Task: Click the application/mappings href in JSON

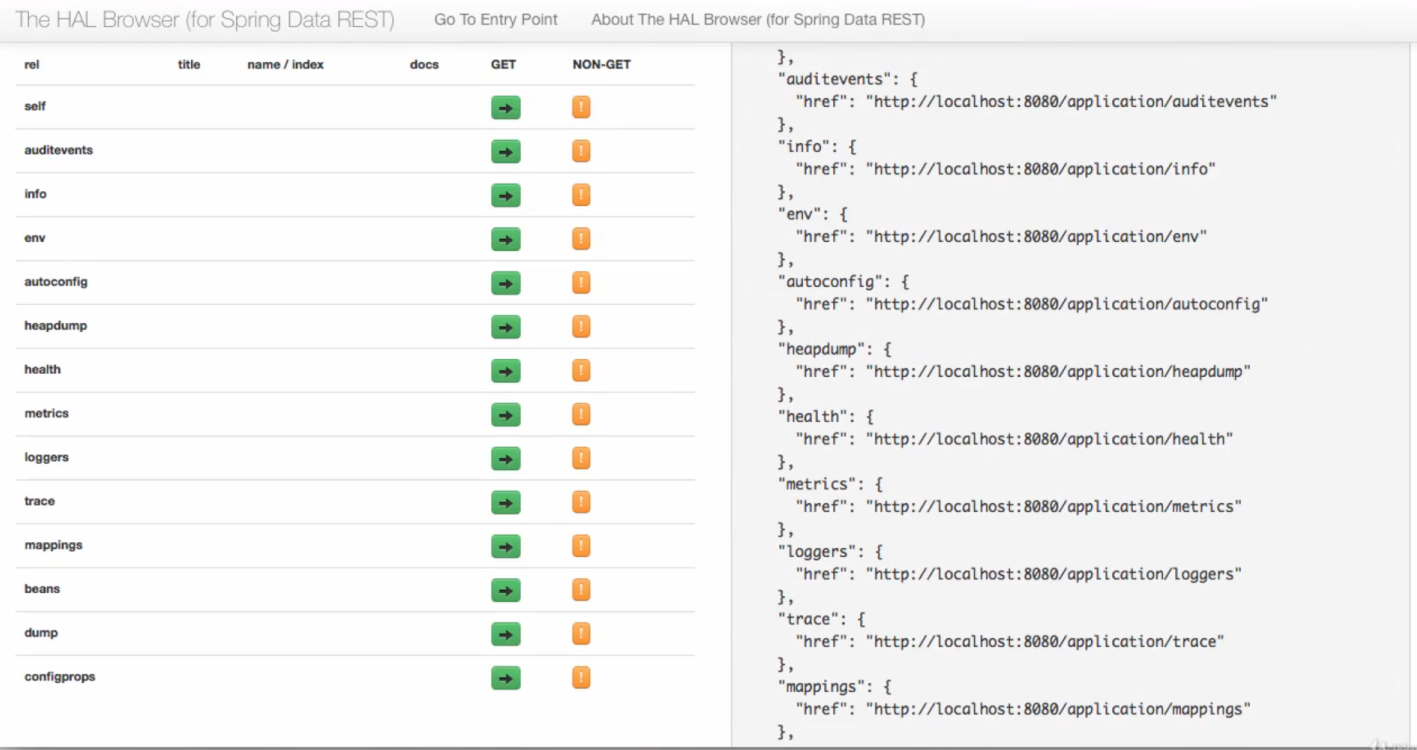Action: pos(1058,708)
